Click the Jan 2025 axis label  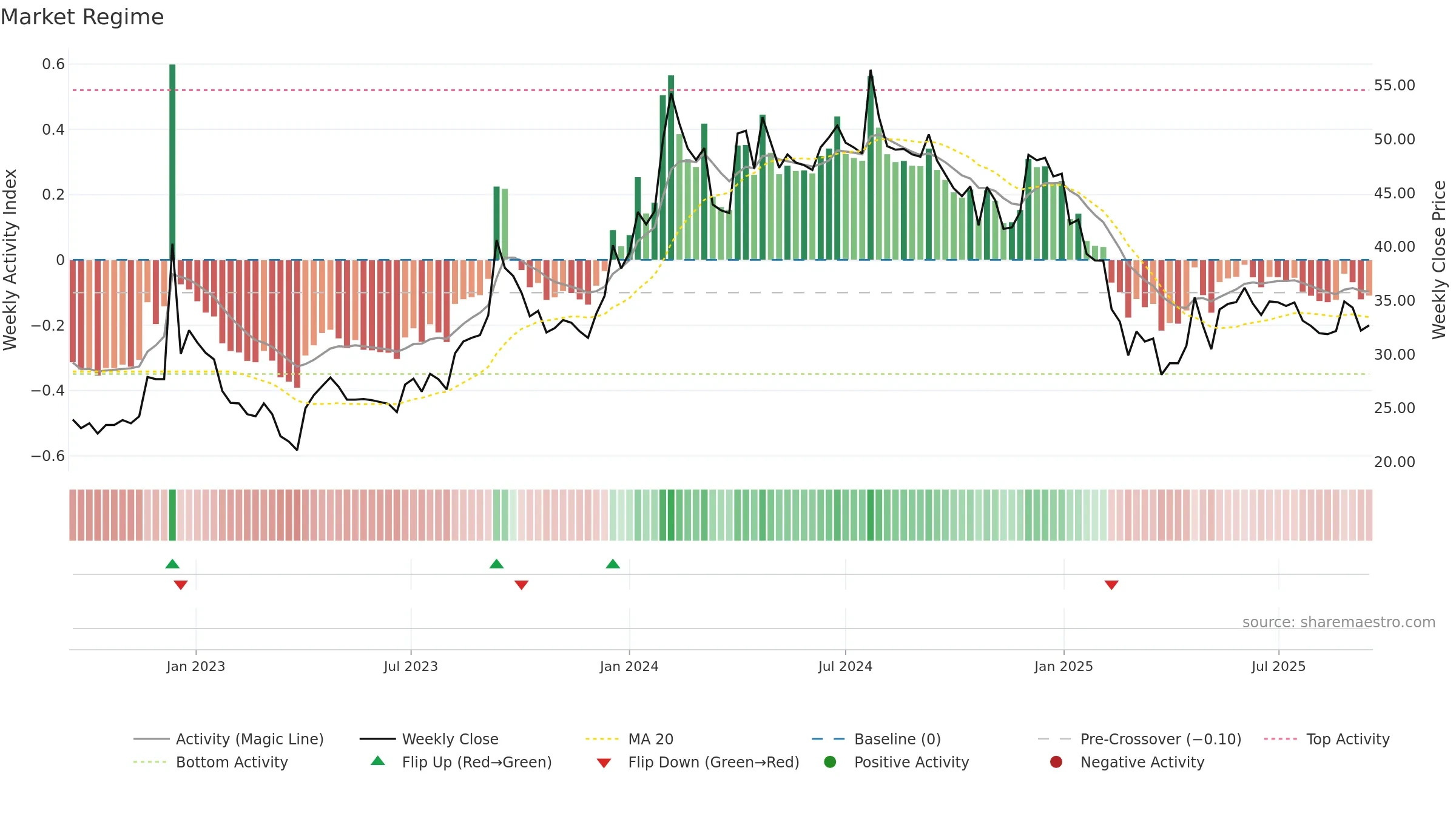click(x=1063, y=667)
